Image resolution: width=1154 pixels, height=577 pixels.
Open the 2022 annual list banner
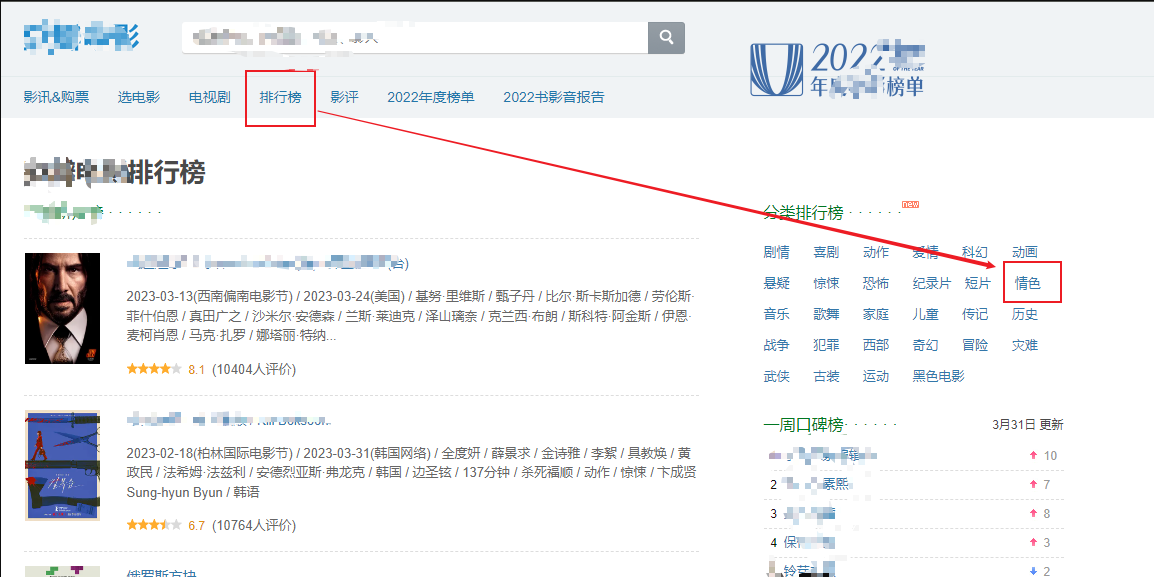(838, 69)
